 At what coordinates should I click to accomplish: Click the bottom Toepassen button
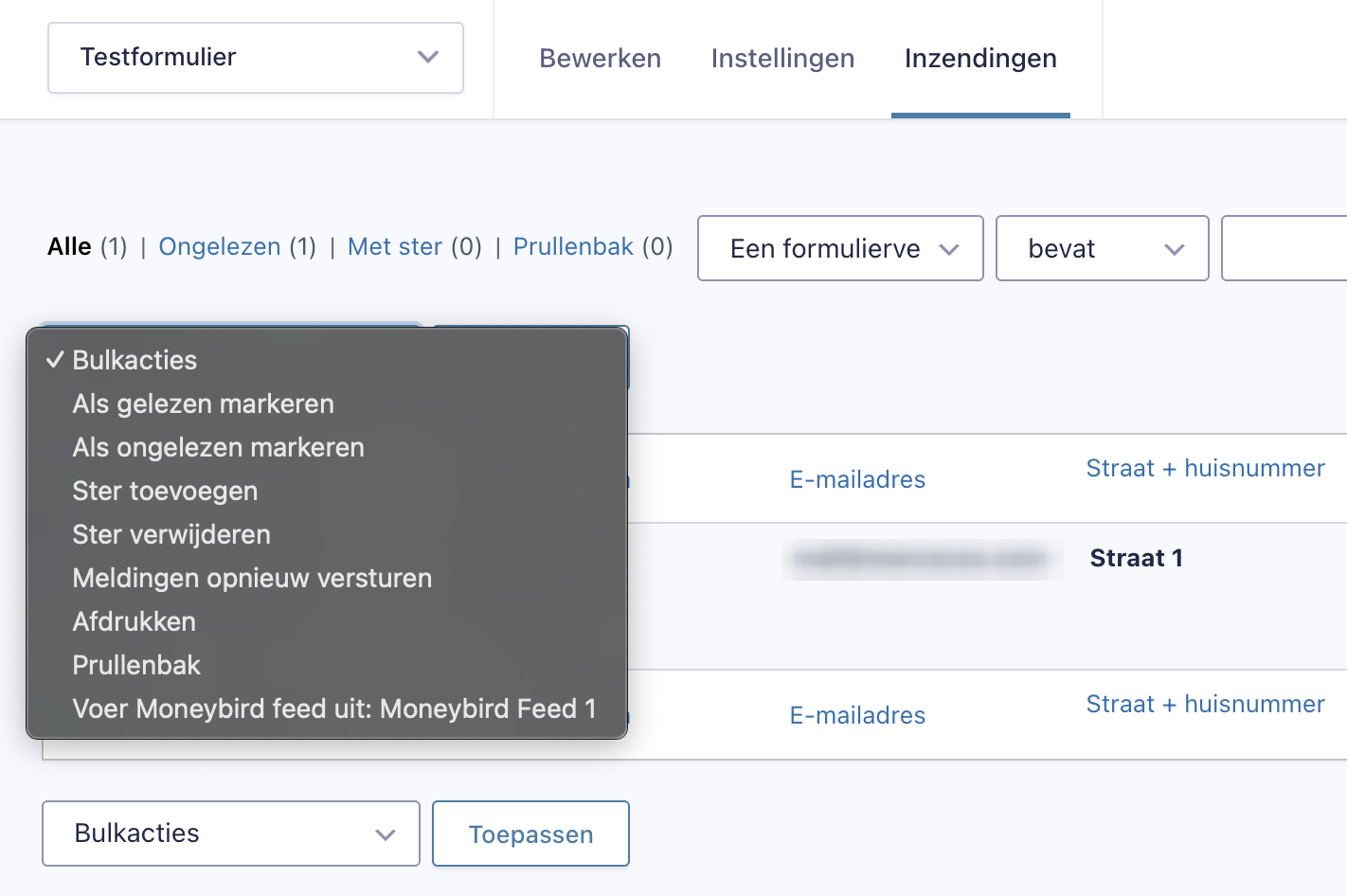(530, 834)
